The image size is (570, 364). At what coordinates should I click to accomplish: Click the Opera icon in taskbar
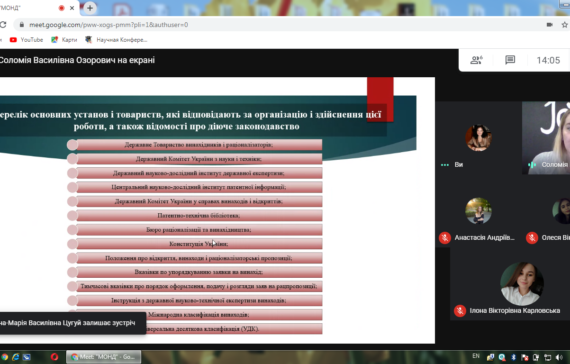[x=54, y=357]
